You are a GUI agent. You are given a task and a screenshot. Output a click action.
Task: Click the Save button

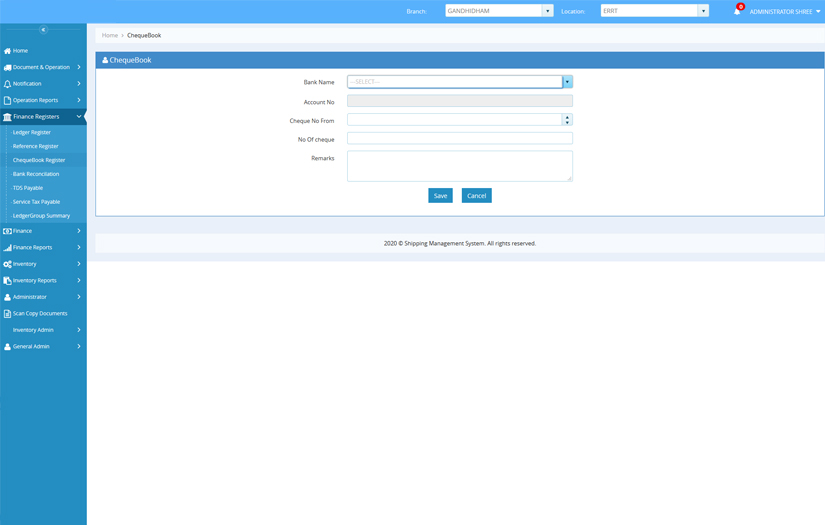pos(440,196)
